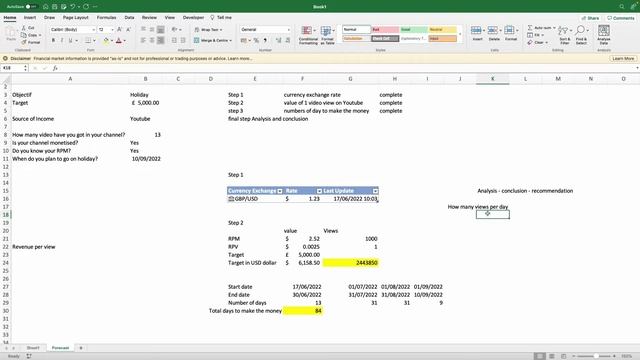Toggle Italic formatting
The image size is (640, 360).
pyautogui.click(x=62, y=40)
